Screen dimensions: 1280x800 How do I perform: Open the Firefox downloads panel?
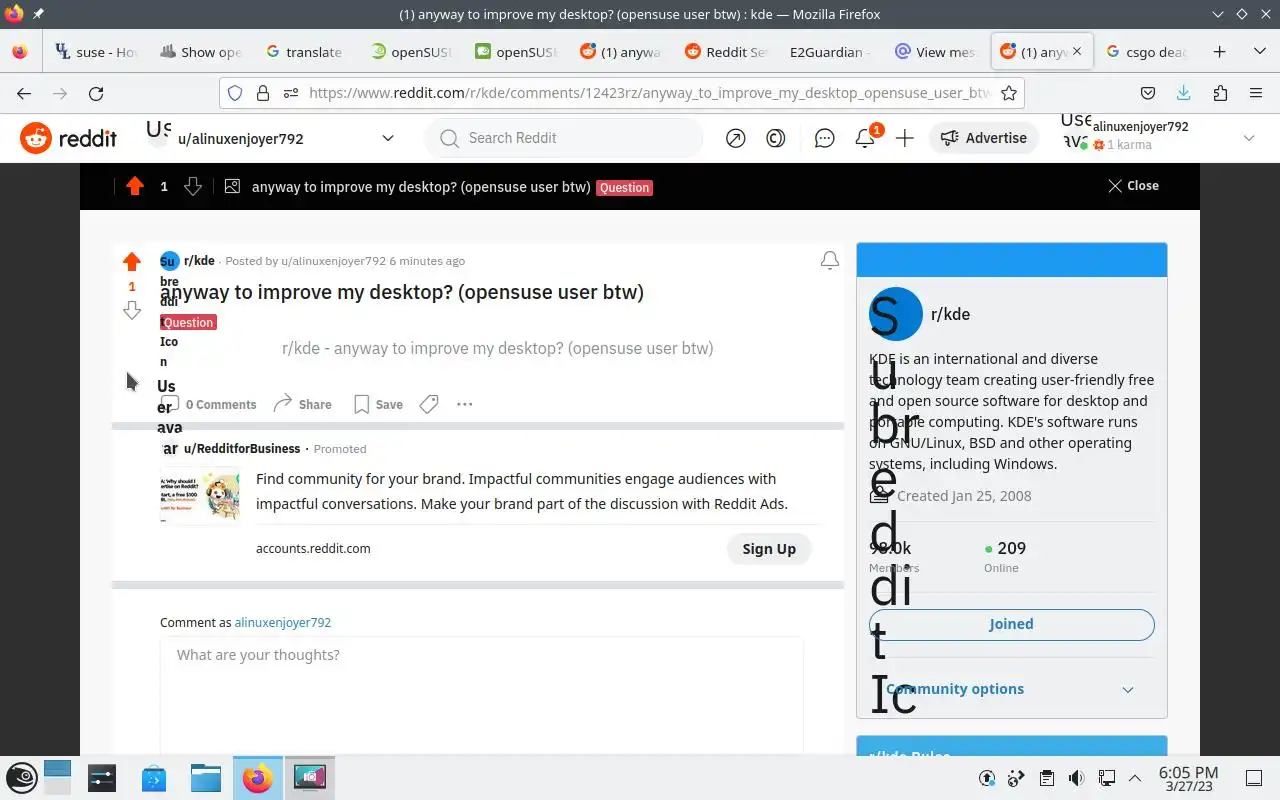1184,93
